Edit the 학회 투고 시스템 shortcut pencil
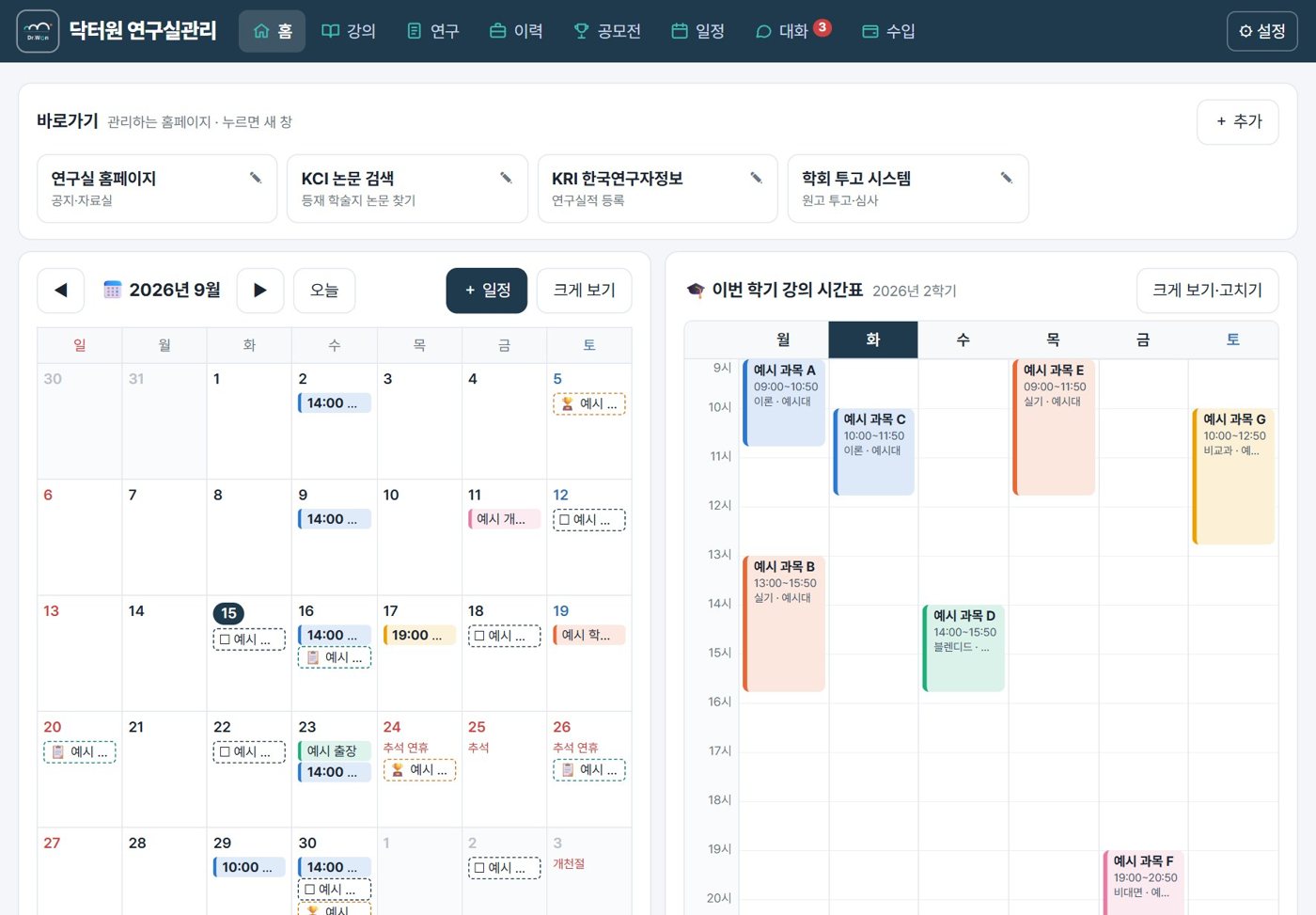 1007,178
